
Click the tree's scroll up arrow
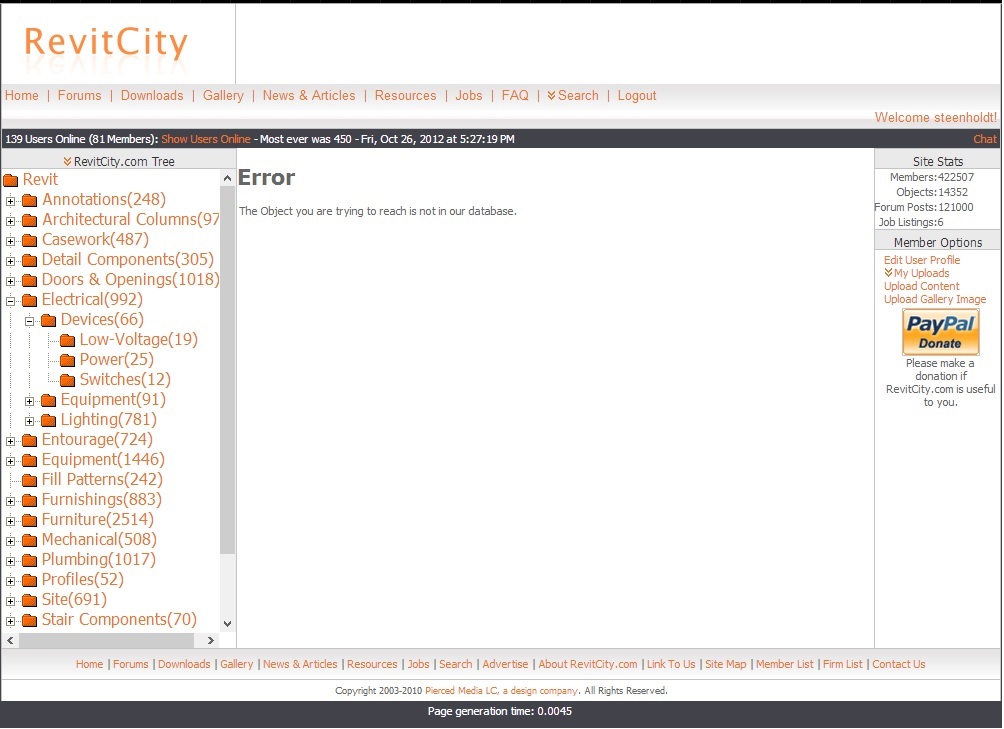pyautogui.click(x=227, y=178)
